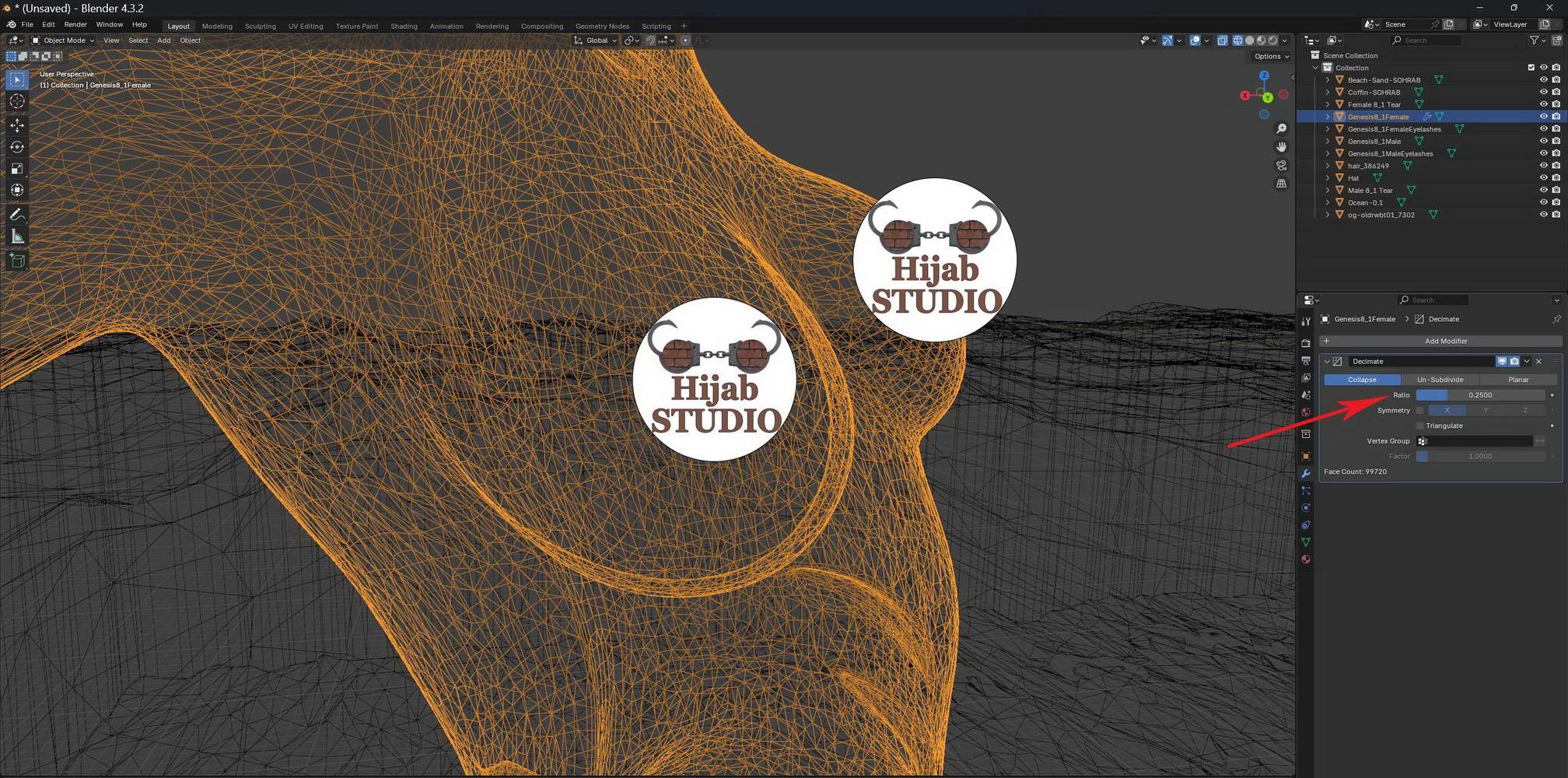Image resolution: width=1568 pixels, height=778 pixels.
Task: Select the Add Cube tool
Action: (x=17, y=261)
